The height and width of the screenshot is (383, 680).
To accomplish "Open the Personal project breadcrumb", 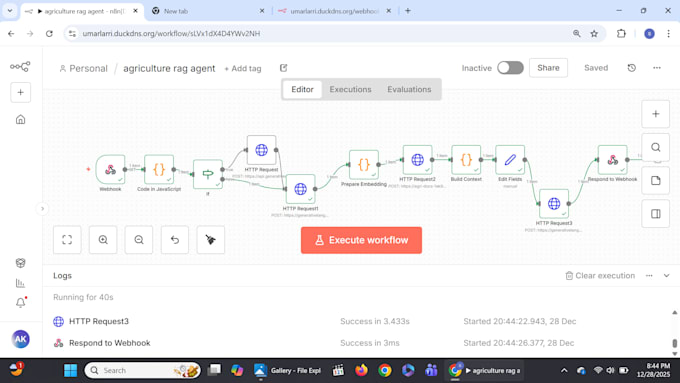I will [x=83, y=69].
